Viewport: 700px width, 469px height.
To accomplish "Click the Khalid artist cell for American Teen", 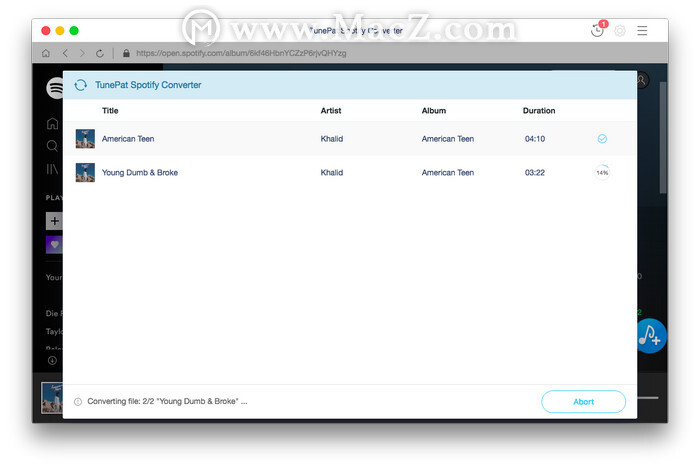I will click(x=332, y=139).
